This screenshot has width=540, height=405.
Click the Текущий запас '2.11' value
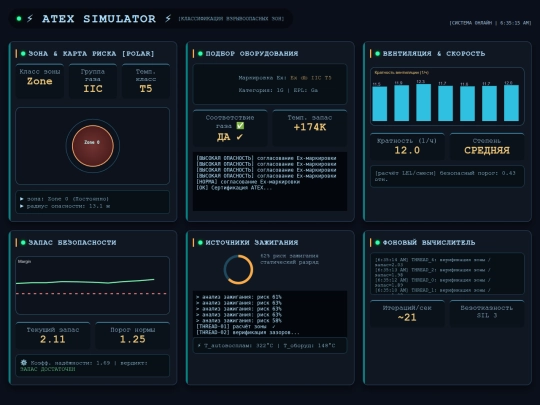tap(52, 339)
